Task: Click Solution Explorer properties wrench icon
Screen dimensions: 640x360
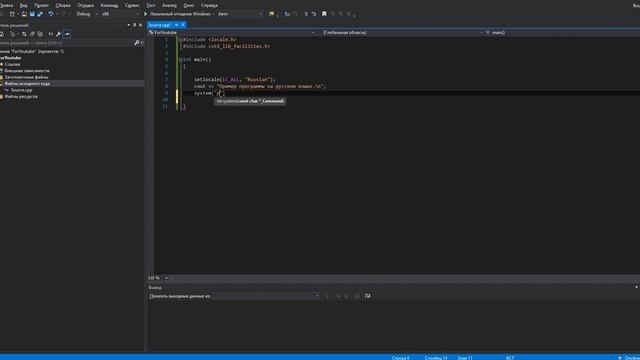Action: (x=58, y=34)
